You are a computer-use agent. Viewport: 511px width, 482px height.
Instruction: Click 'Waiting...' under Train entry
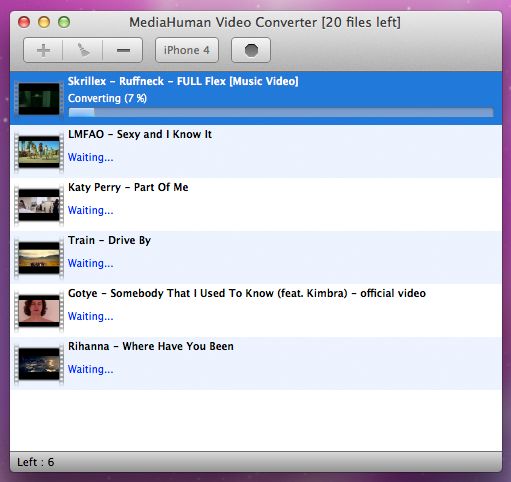pos(91,263)
